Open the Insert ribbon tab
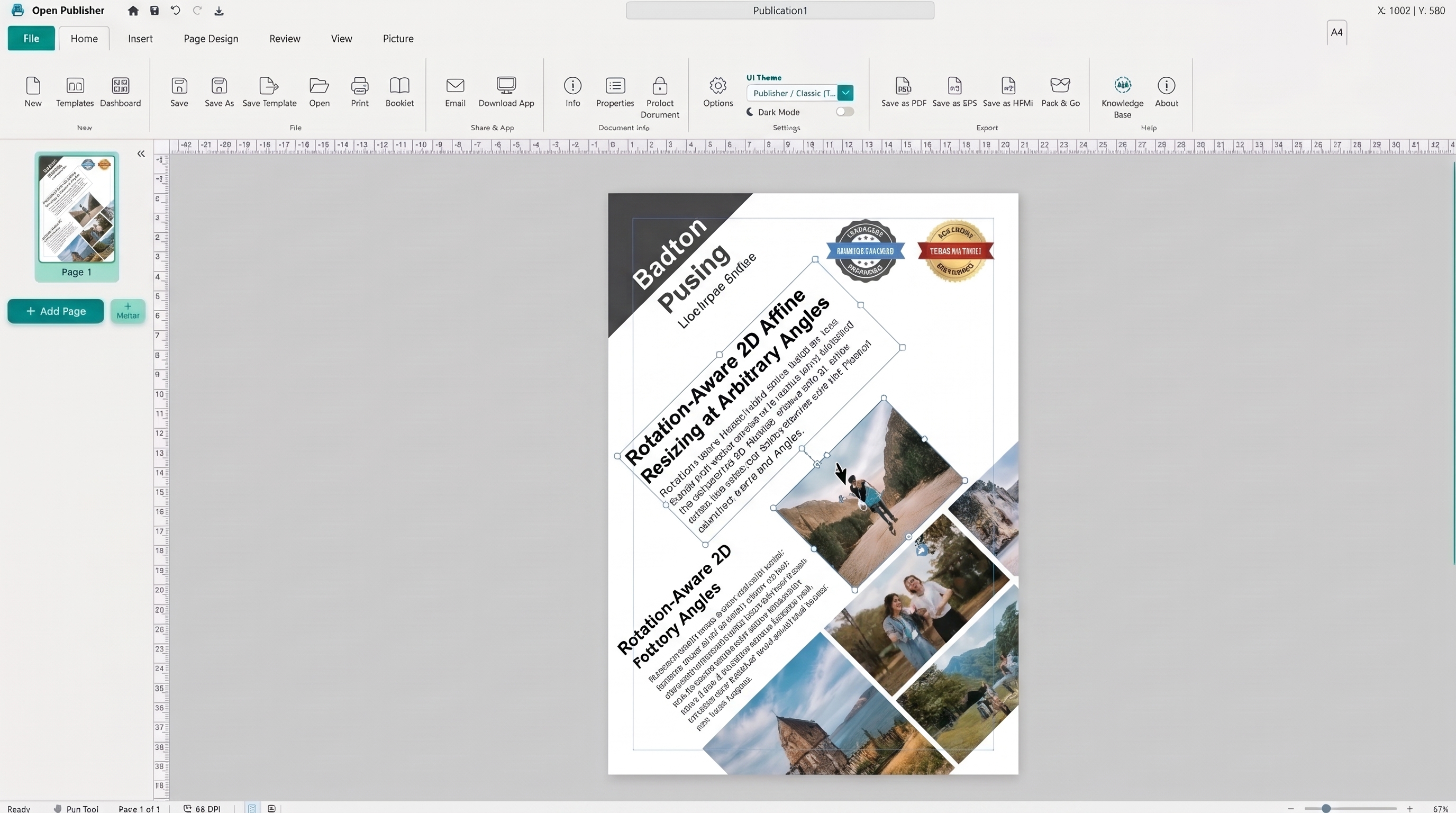This screenshot has height=813, width=1456. (x=140, y=39)
